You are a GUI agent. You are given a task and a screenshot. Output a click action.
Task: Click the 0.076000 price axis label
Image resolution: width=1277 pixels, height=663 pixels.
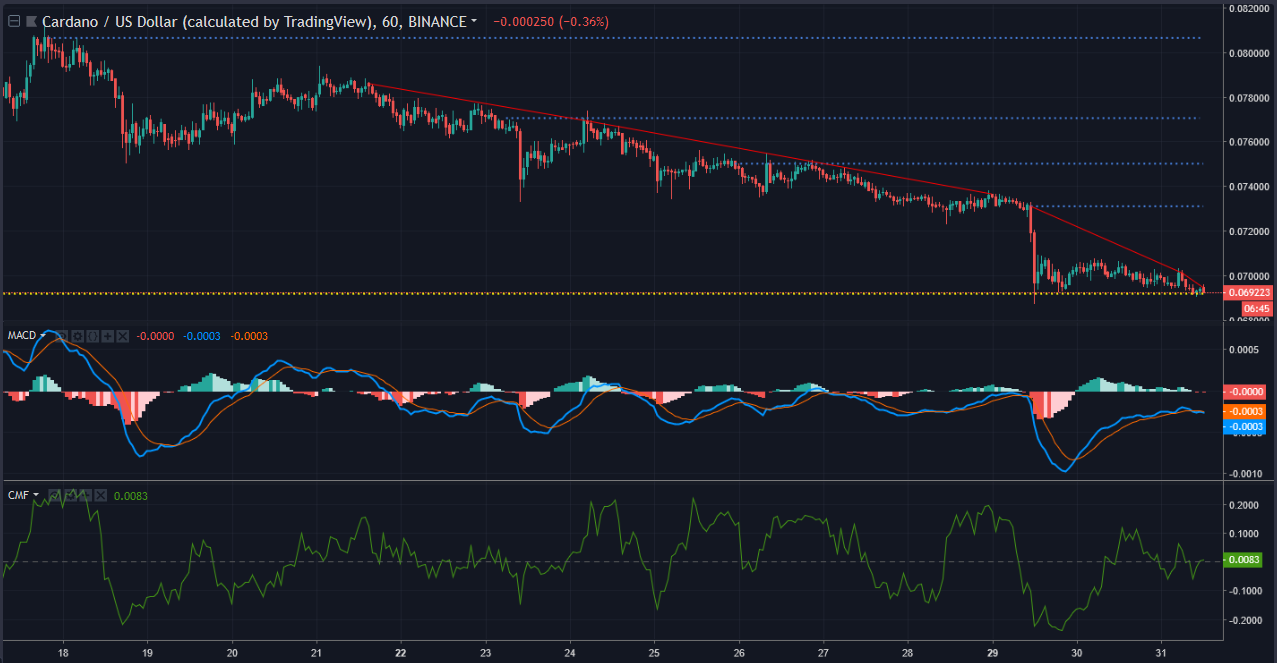(1251, 142)
